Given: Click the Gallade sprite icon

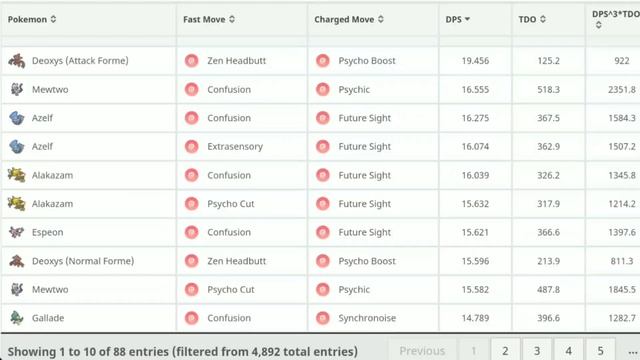Looking at the screenshot, I should coord(16,318).
